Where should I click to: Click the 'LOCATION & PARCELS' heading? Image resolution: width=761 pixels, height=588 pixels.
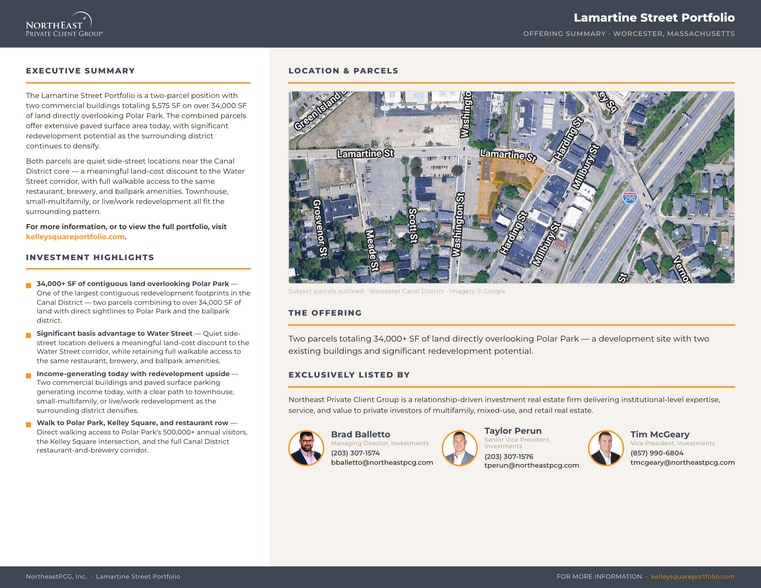pos(343,71)
